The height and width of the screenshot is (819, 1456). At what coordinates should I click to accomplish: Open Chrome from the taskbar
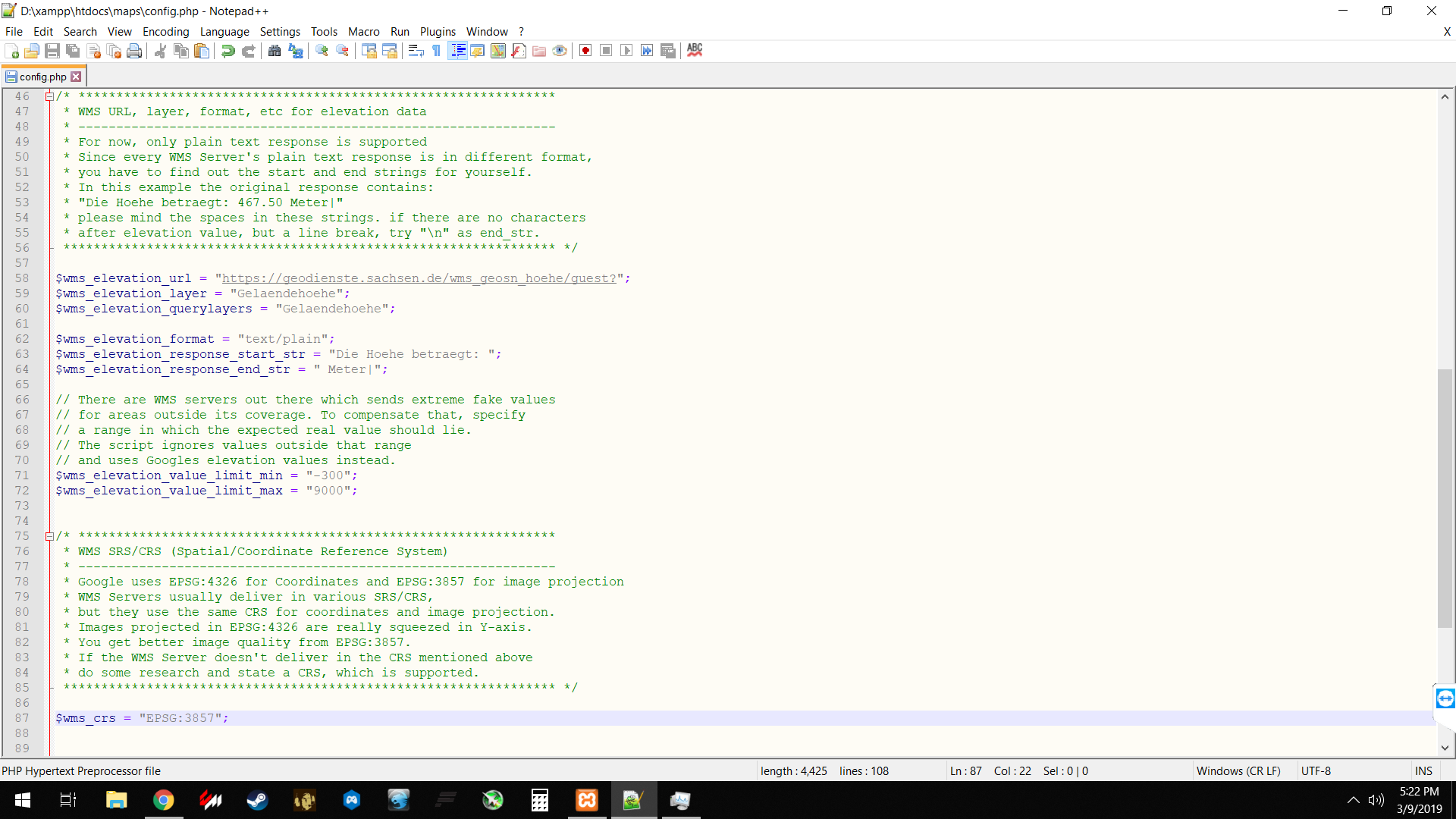pyautogui.click(x=163, y=800)
